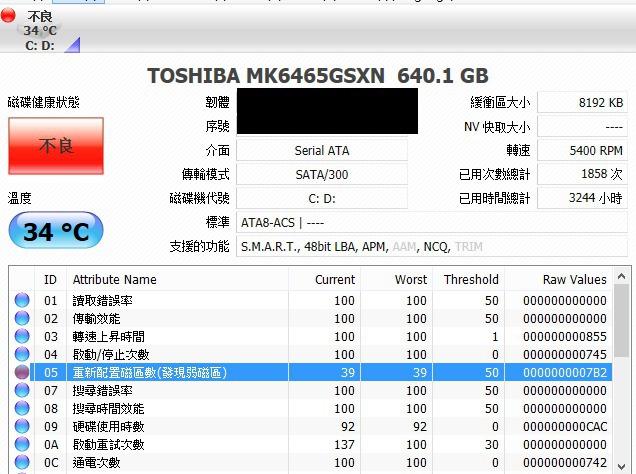Select the 搜尋時間效能 attribute row
The height and width of the screenshot is (474, 636).
pyautogui.click(x=312, y=408)
